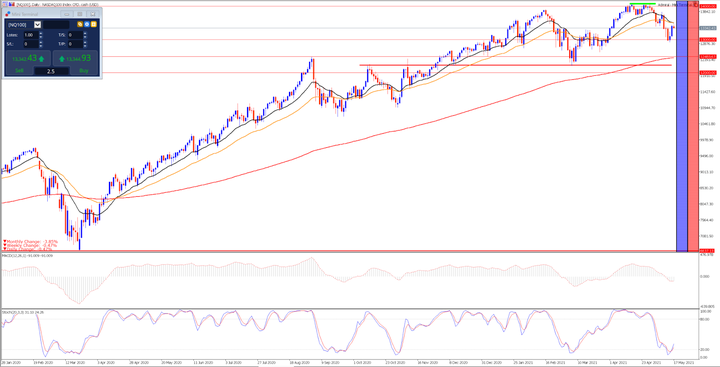The image size is (720, 367).
Task: Click the 12 Mar 2020 date on time axis
Action: pyautogui.click(x=75, y=362)
